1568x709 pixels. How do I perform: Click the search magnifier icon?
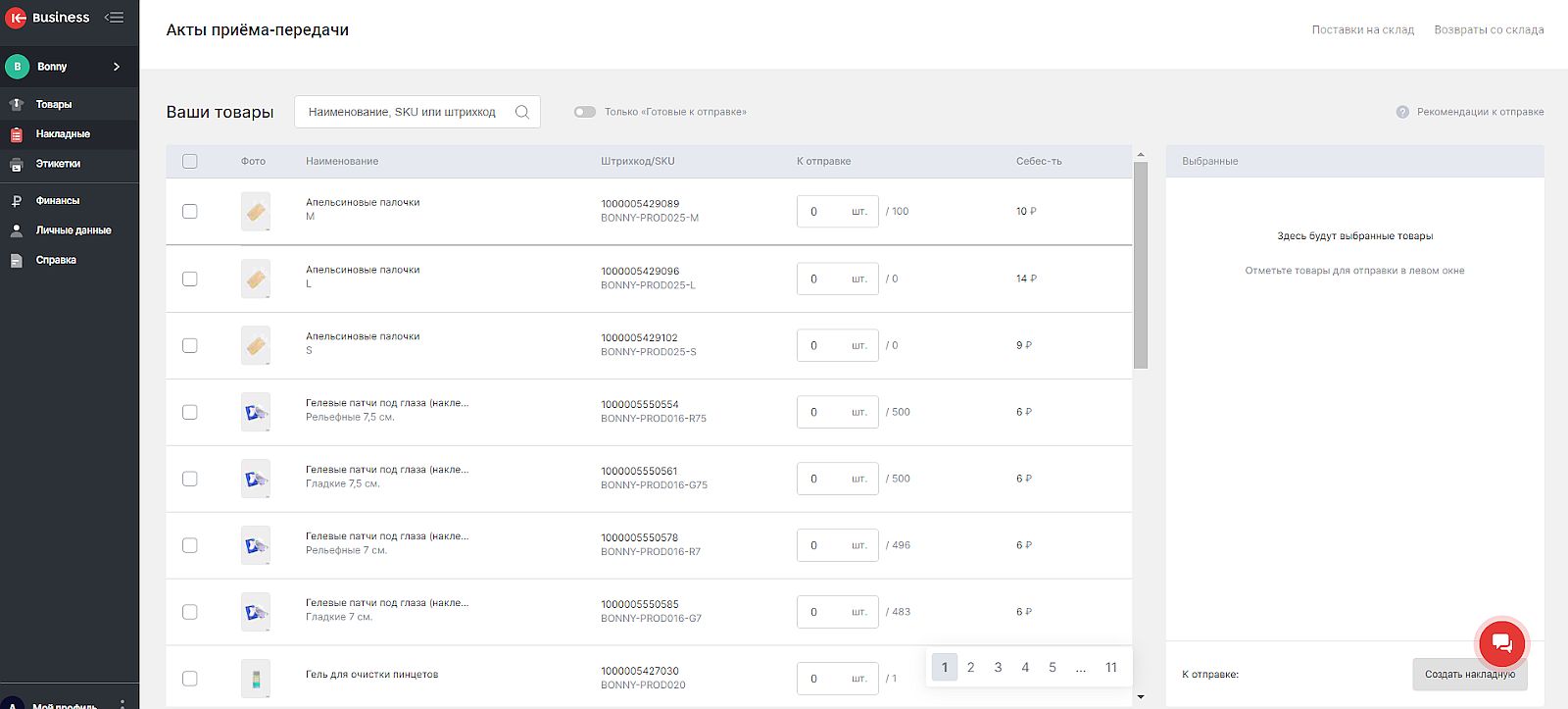522,112
